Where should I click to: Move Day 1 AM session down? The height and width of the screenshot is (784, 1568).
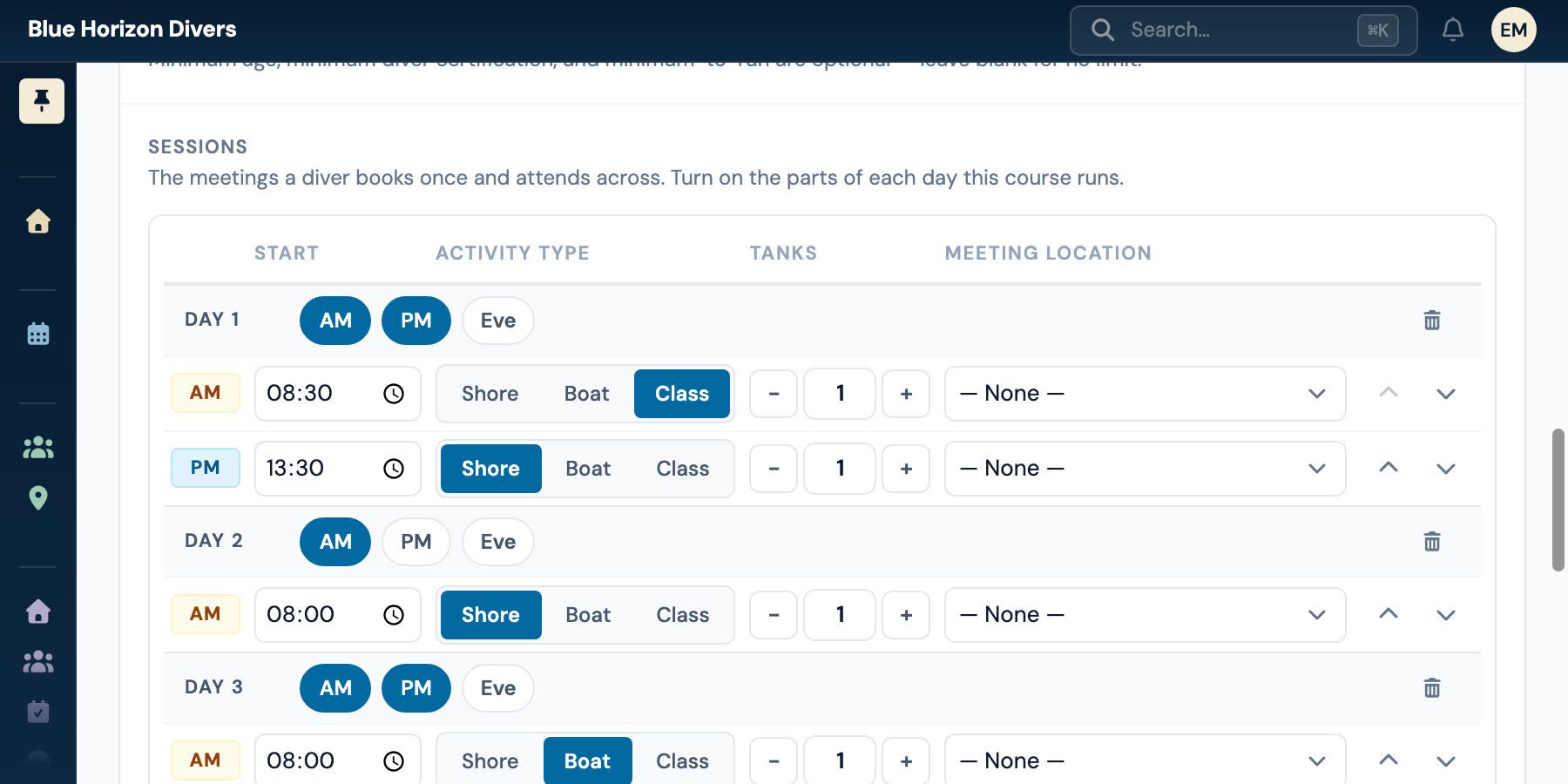(1446, 394)
